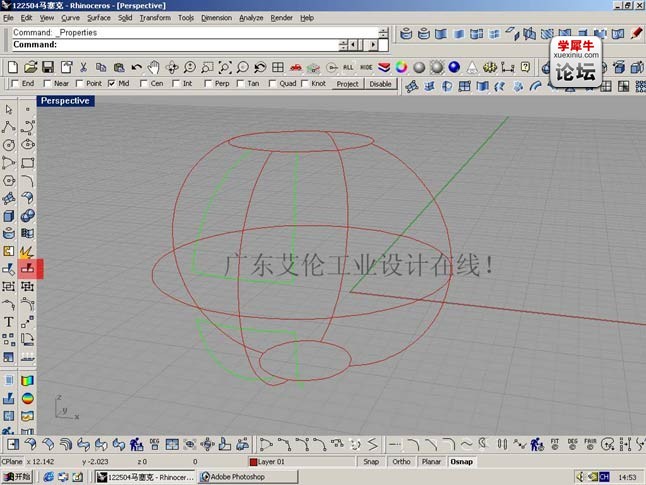Enable the Knot osnap checkbox
This screenshot has height=485, width=646.
304,84
